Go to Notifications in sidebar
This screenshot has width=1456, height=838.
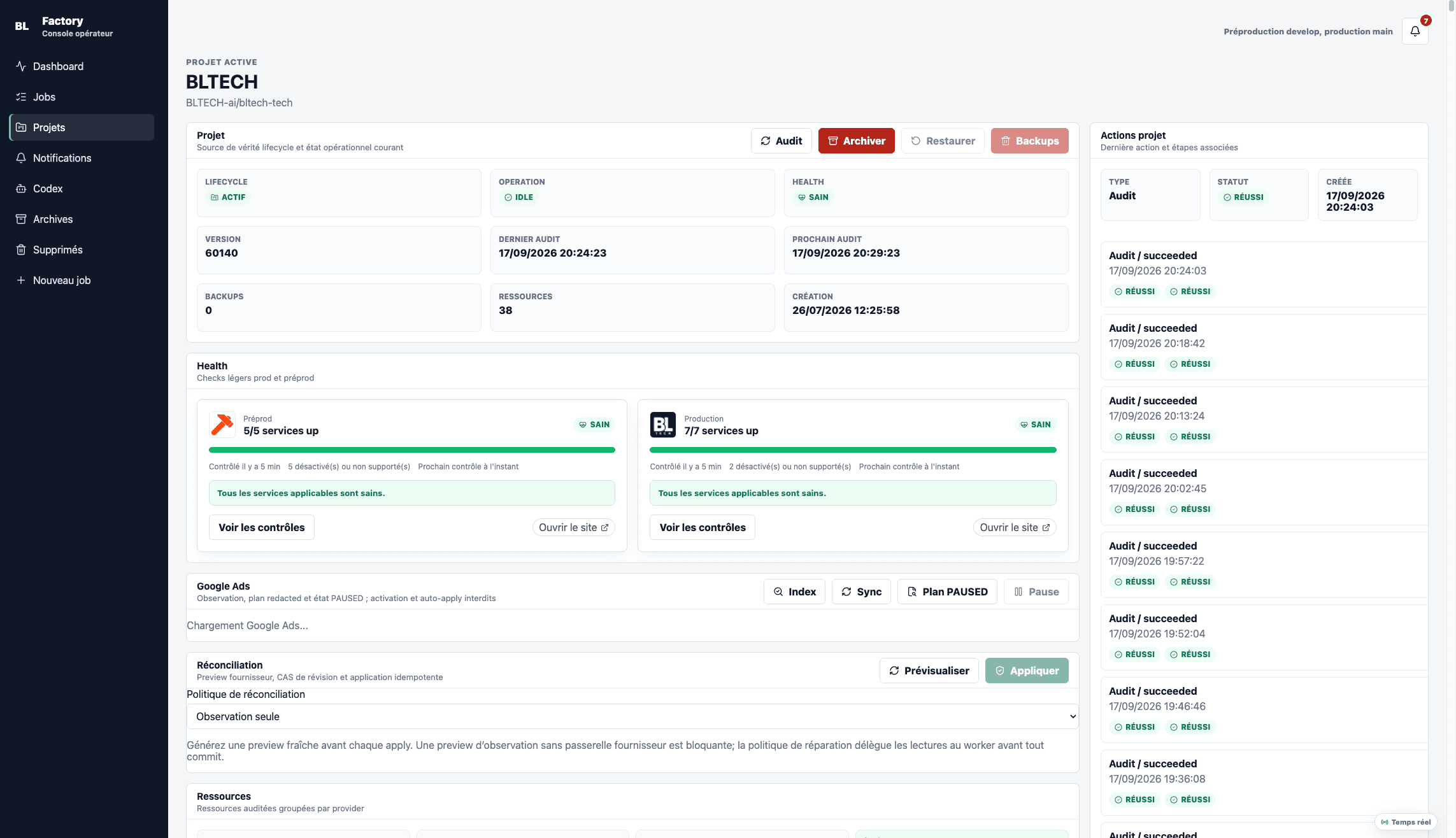click(82, 158)
